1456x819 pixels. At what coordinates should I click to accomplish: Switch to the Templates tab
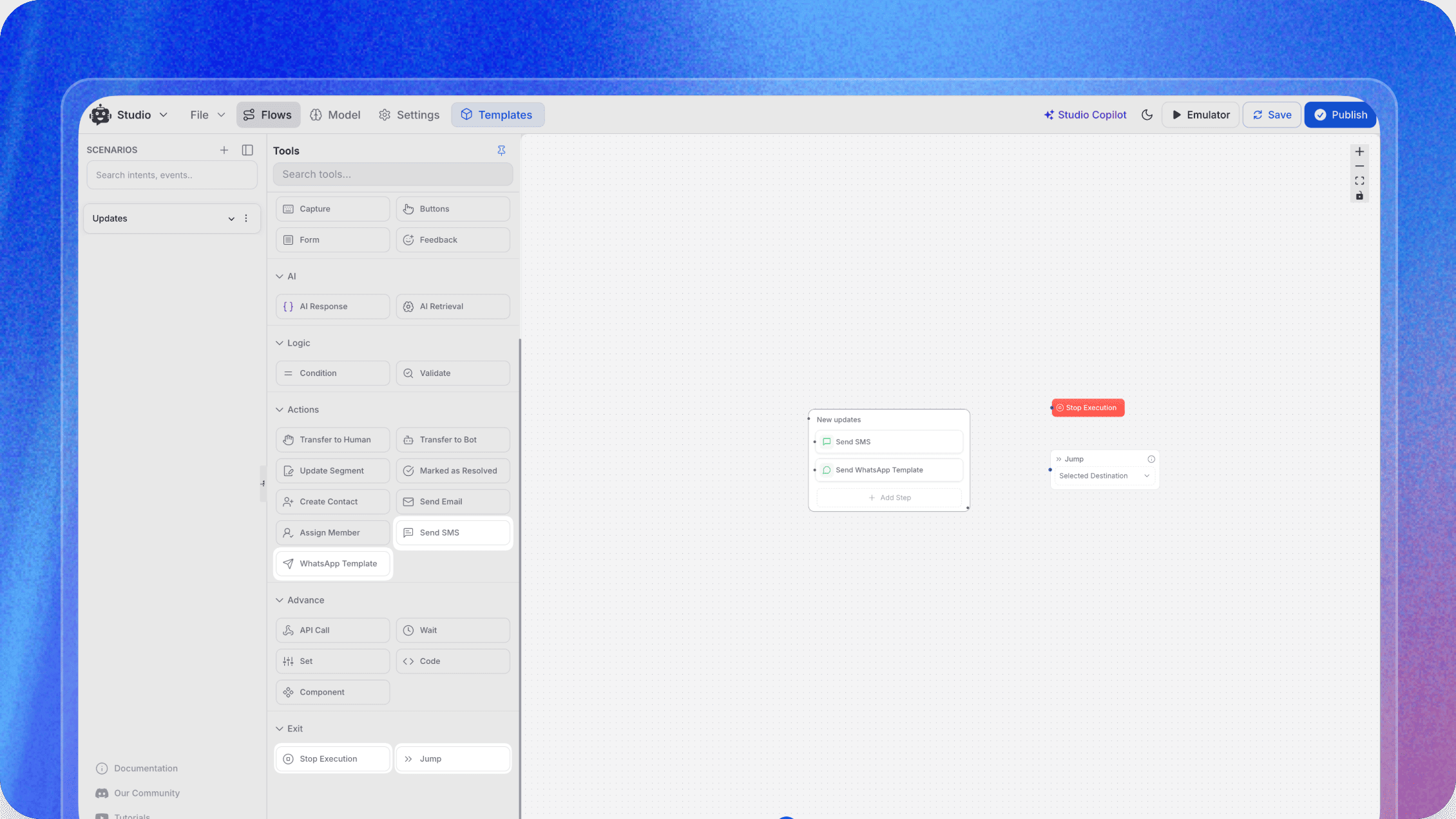click(497, 115)
